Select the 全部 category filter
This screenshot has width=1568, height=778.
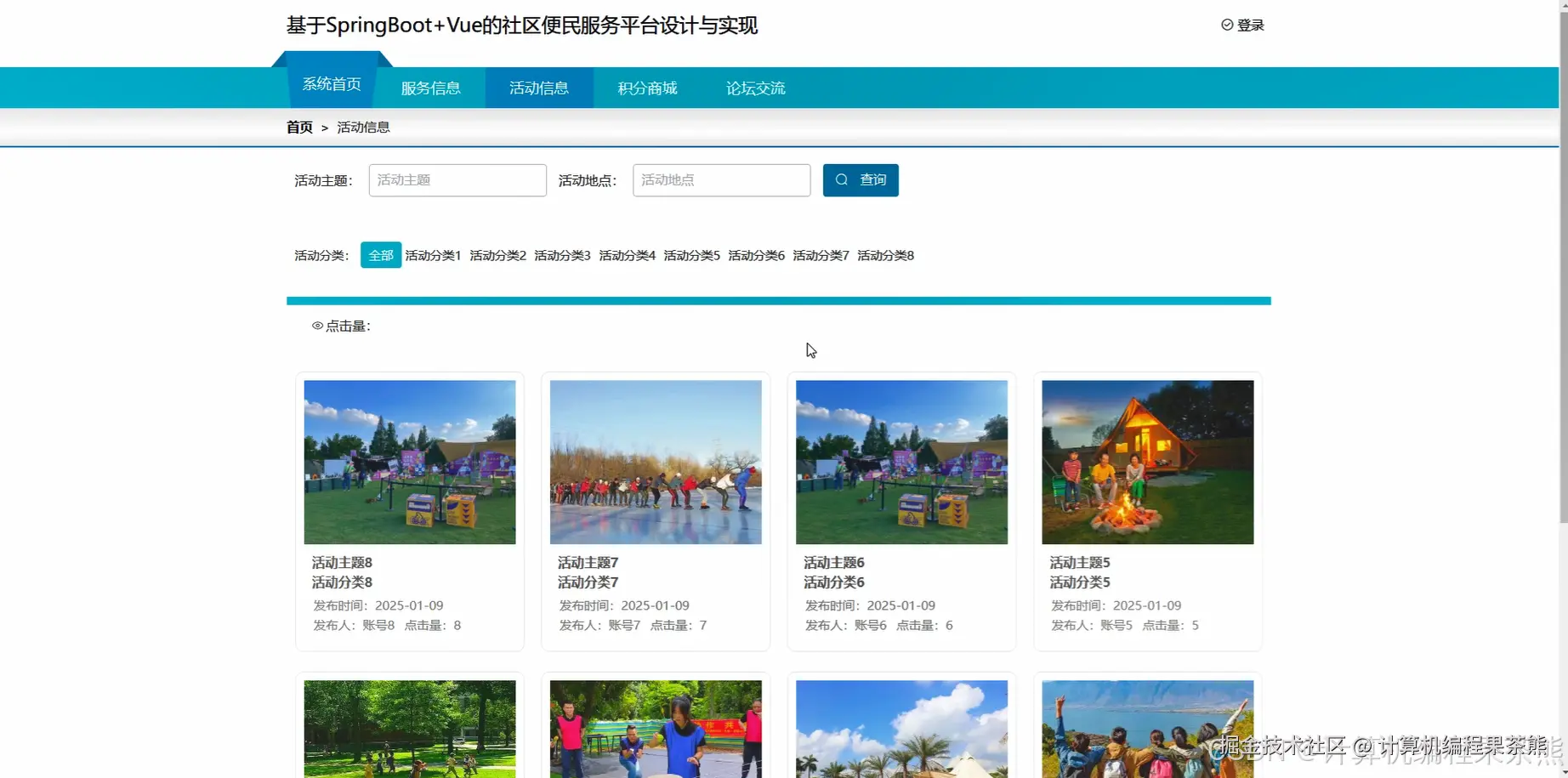point(380,254)
